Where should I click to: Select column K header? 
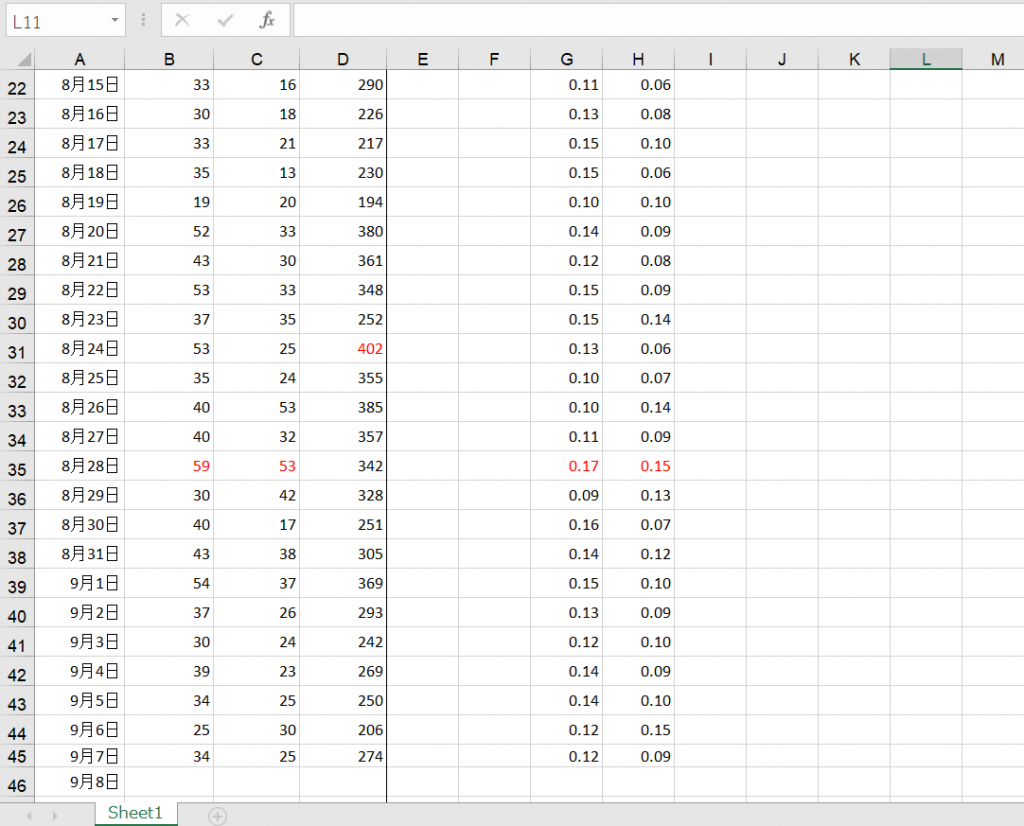[854, 59]
